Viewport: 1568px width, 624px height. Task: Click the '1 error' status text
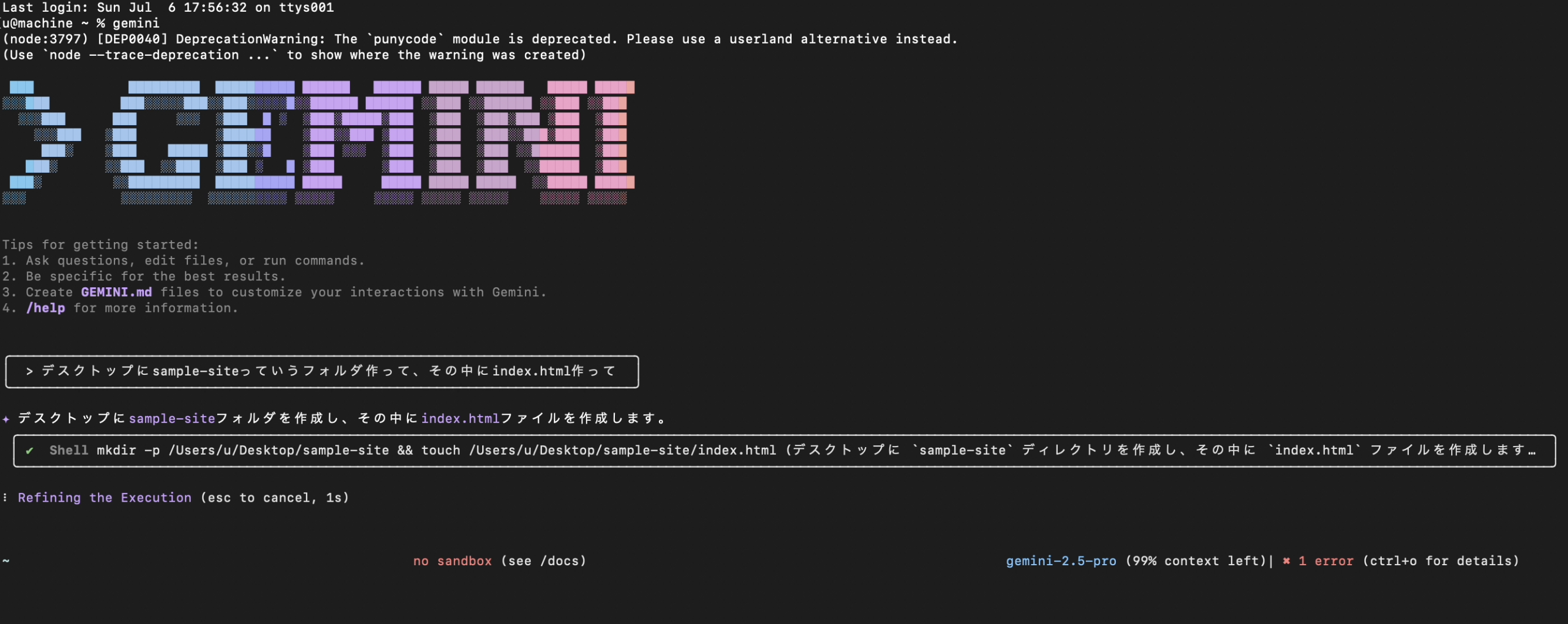[1325, 561]
